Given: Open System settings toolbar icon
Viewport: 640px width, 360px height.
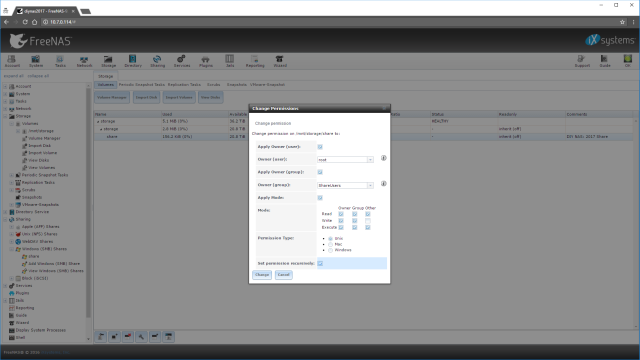Looking at the screenshot, I should pos(36,61).
